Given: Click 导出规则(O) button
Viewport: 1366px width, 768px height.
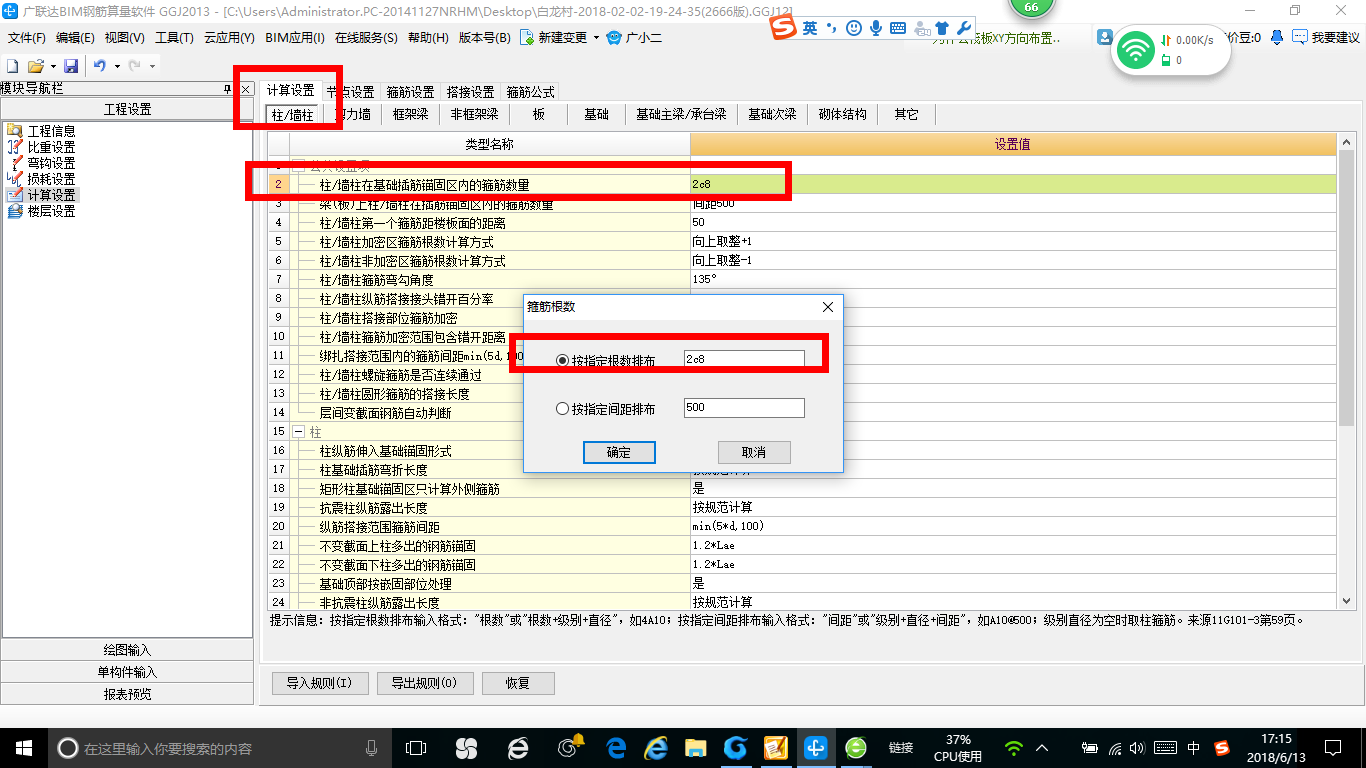Looking at the screenshot, I should 425,684.
